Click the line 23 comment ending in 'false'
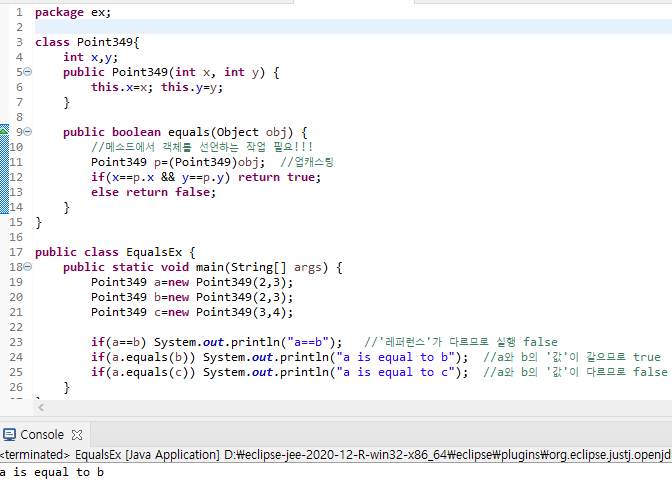 [461, 342]
